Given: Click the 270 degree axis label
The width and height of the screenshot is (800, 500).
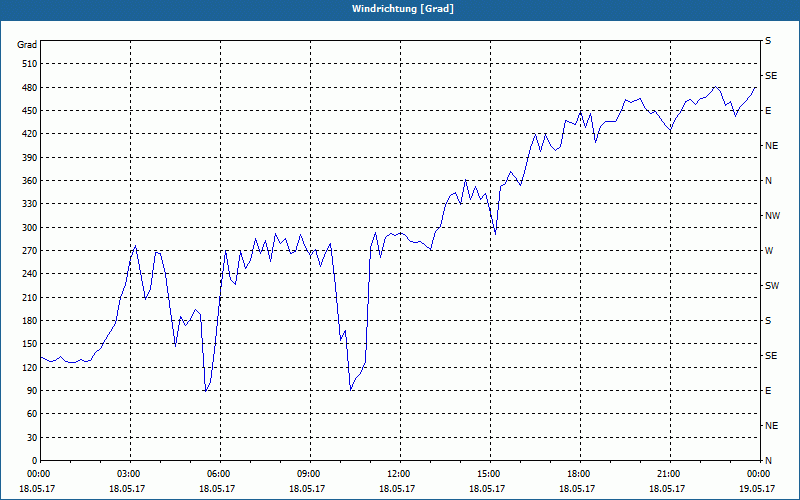Looking at the screenshot, I should pyautogui.click(x=30, y=251).
